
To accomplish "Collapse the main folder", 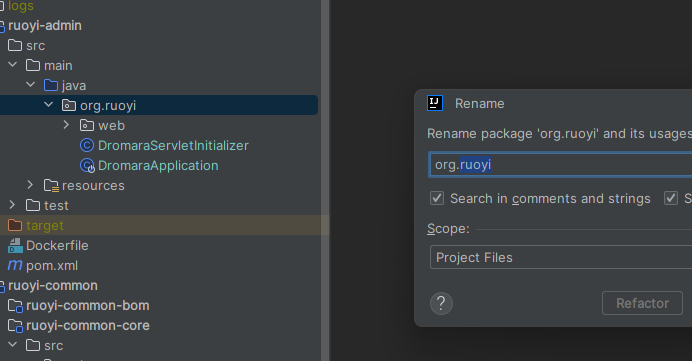I will tap(13, 65).
